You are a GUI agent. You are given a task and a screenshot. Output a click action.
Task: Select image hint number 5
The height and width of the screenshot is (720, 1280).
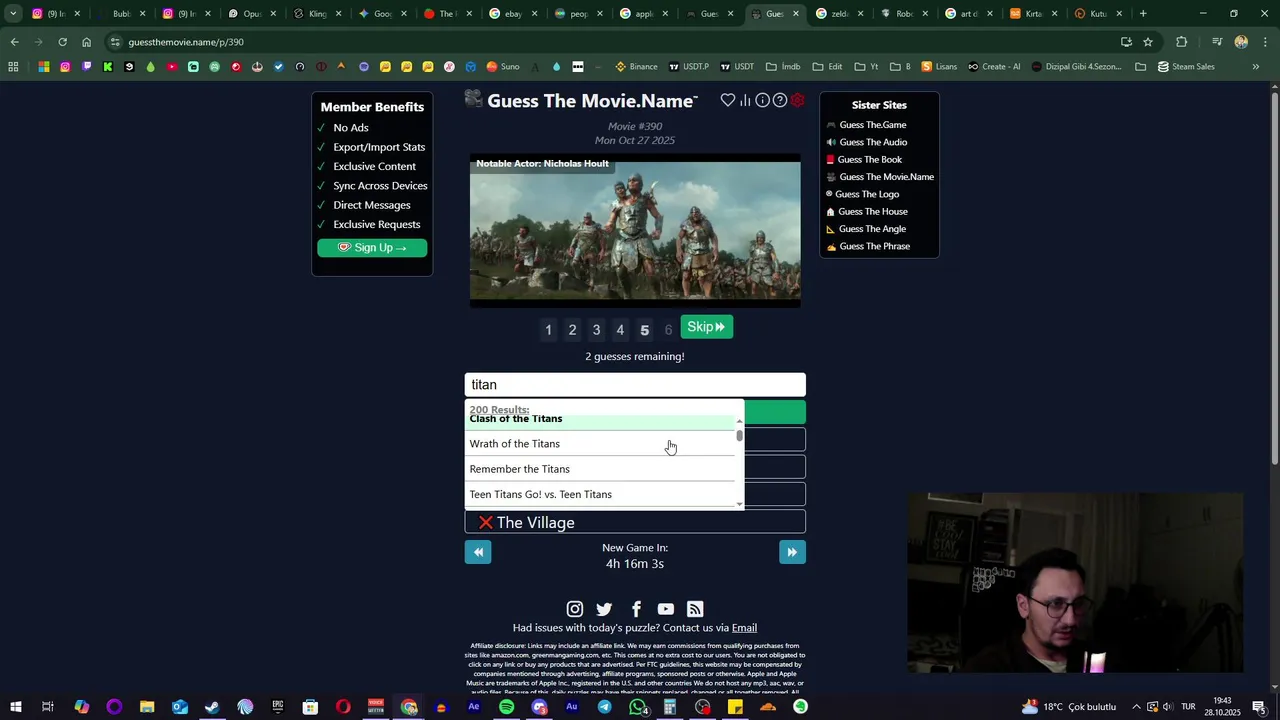click(644, 330)
